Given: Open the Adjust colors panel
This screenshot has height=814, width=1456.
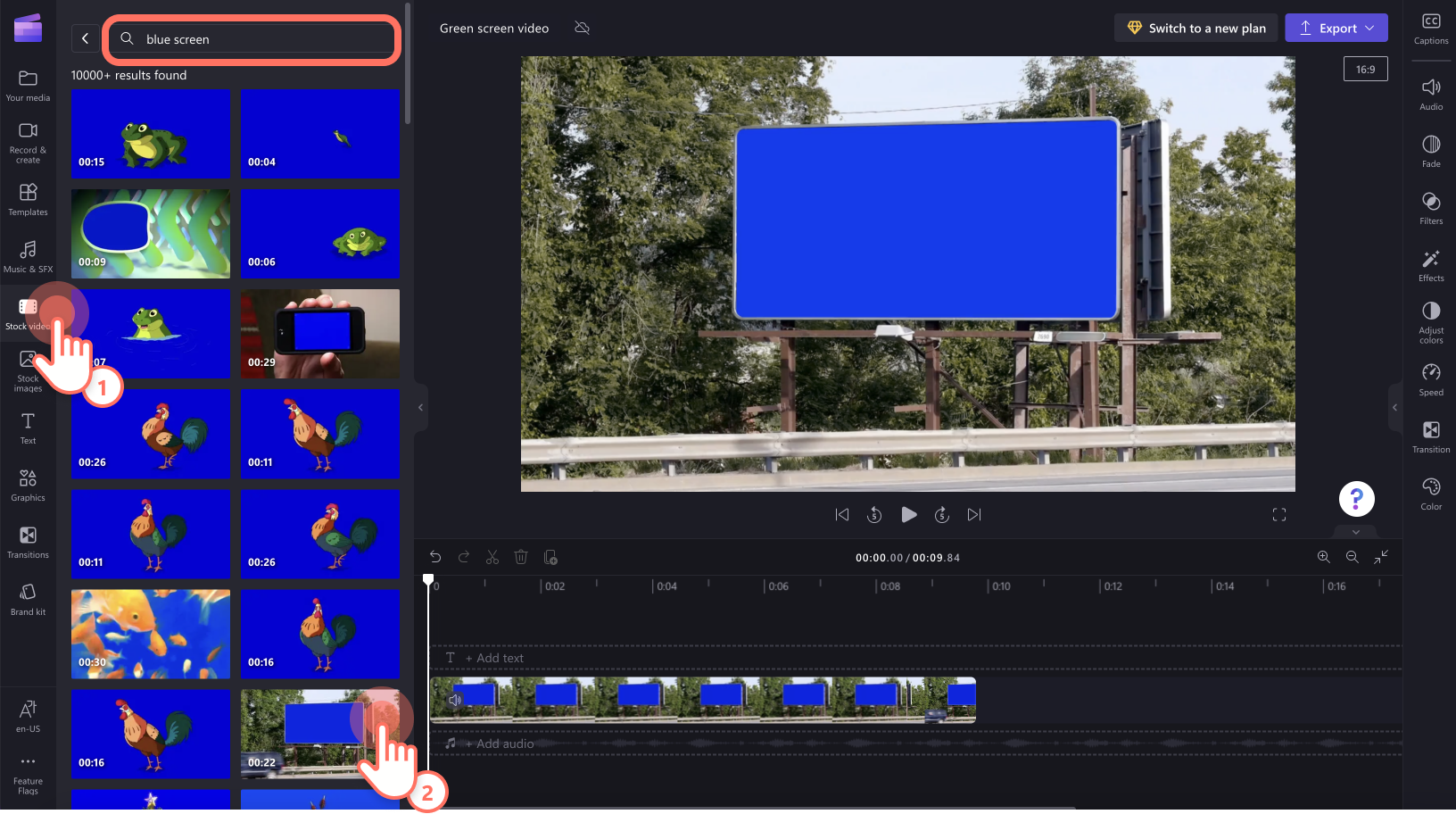Looking at the screenshot, I should pyautogui.click(x=1431, y=322).
